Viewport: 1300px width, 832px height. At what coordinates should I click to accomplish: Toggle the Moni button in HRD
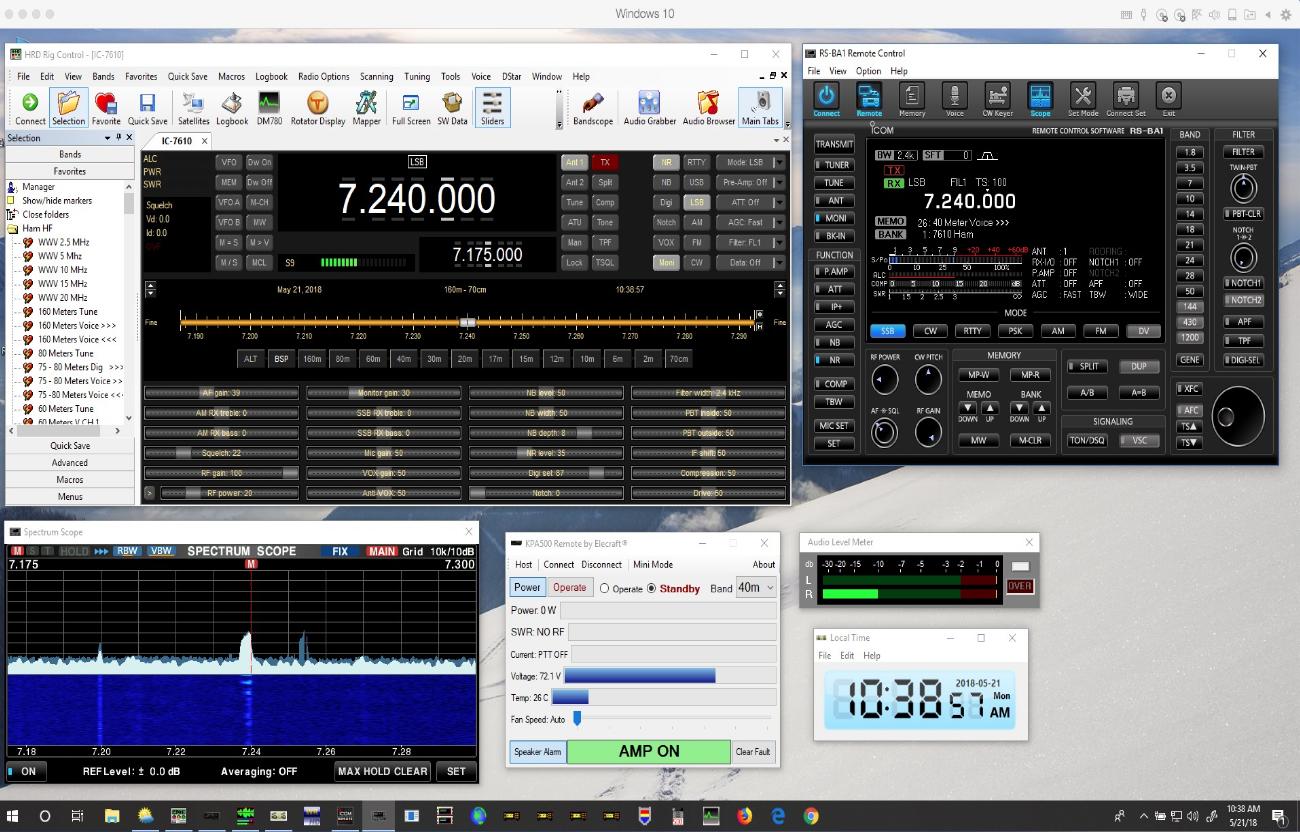(666, 262)
